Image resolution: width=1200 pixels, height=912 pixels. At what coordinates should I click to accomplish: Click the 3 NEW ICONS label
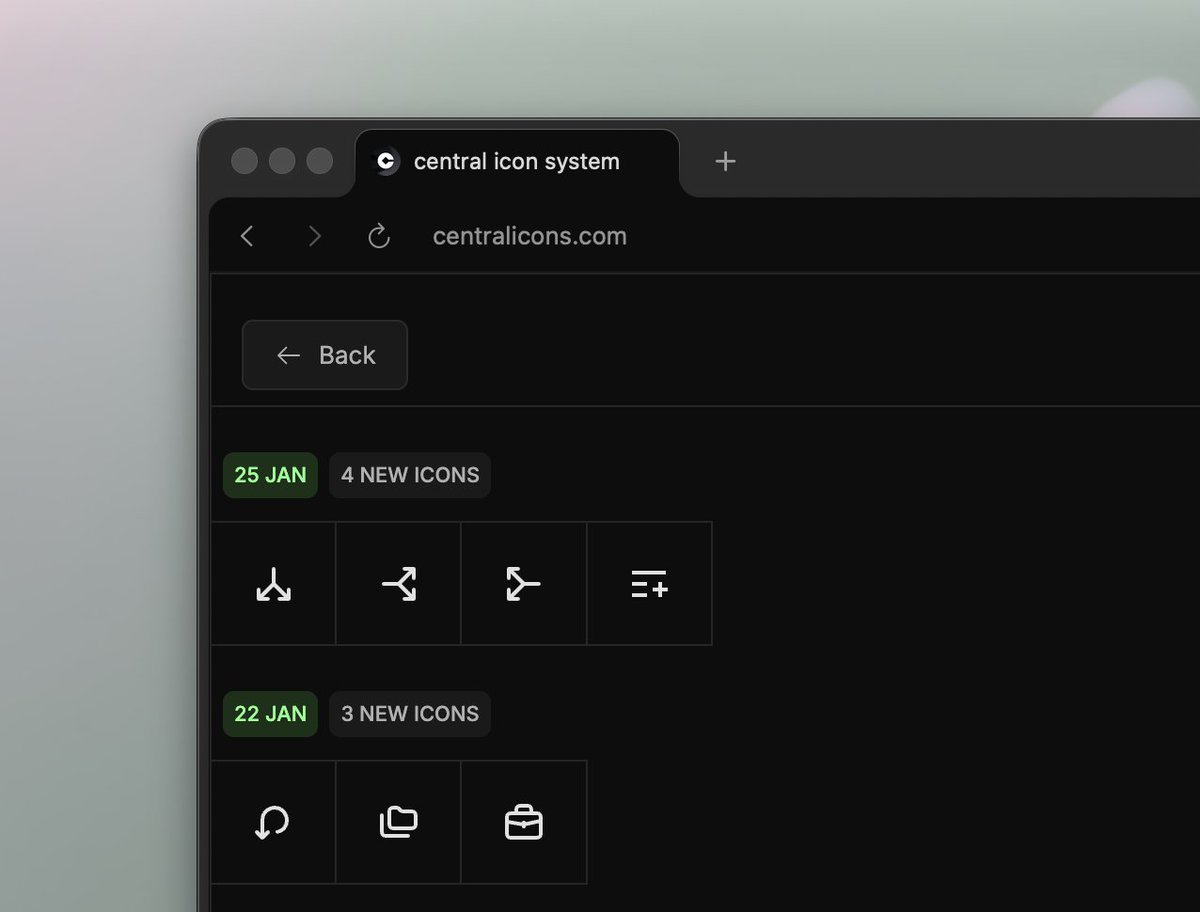[410, 714]
